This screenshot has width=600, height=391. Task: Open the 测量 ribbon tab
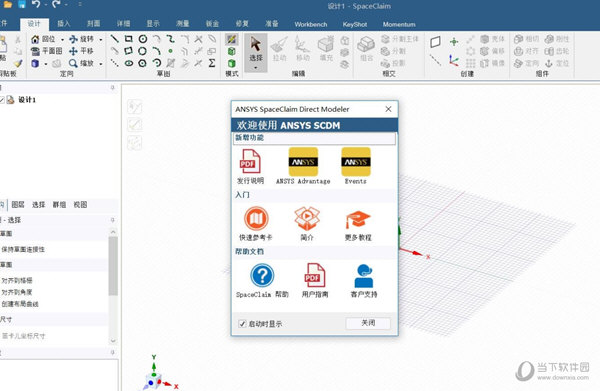[x=183, y=24]
